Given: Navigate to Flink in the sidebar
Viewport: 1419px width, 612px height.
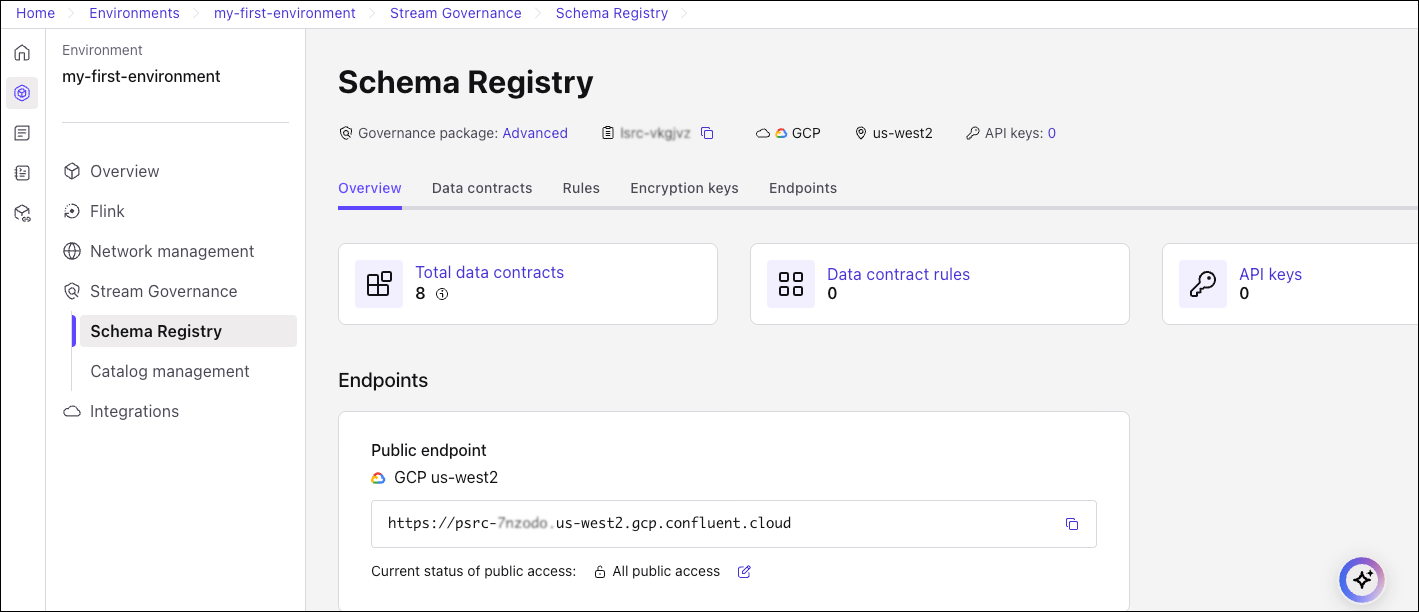Looking at the screenshot, I should click(107, 211).
